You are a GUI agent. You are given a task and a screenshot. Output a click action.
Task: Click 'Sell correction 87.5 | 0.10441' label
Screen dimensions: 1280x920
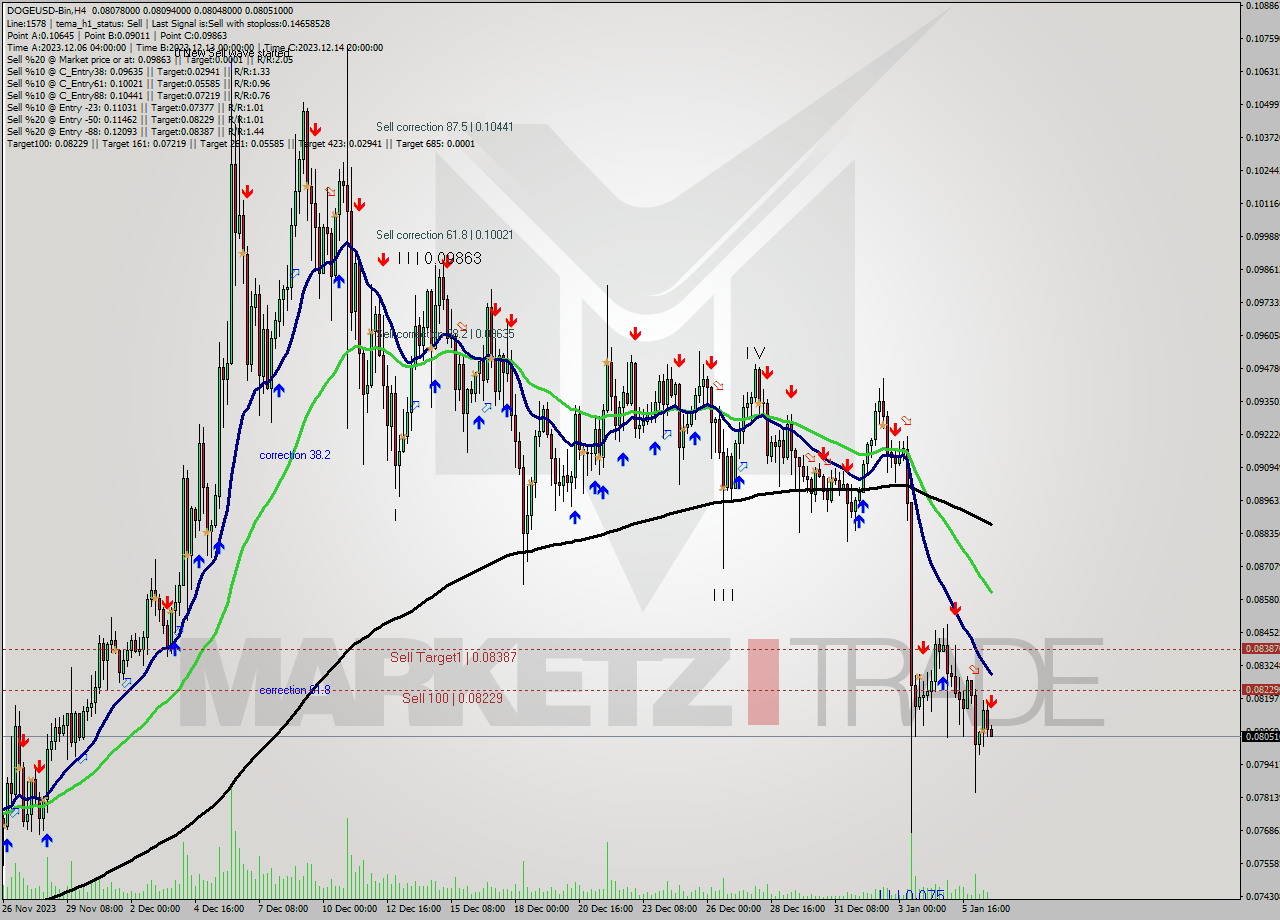pos(445,127)
